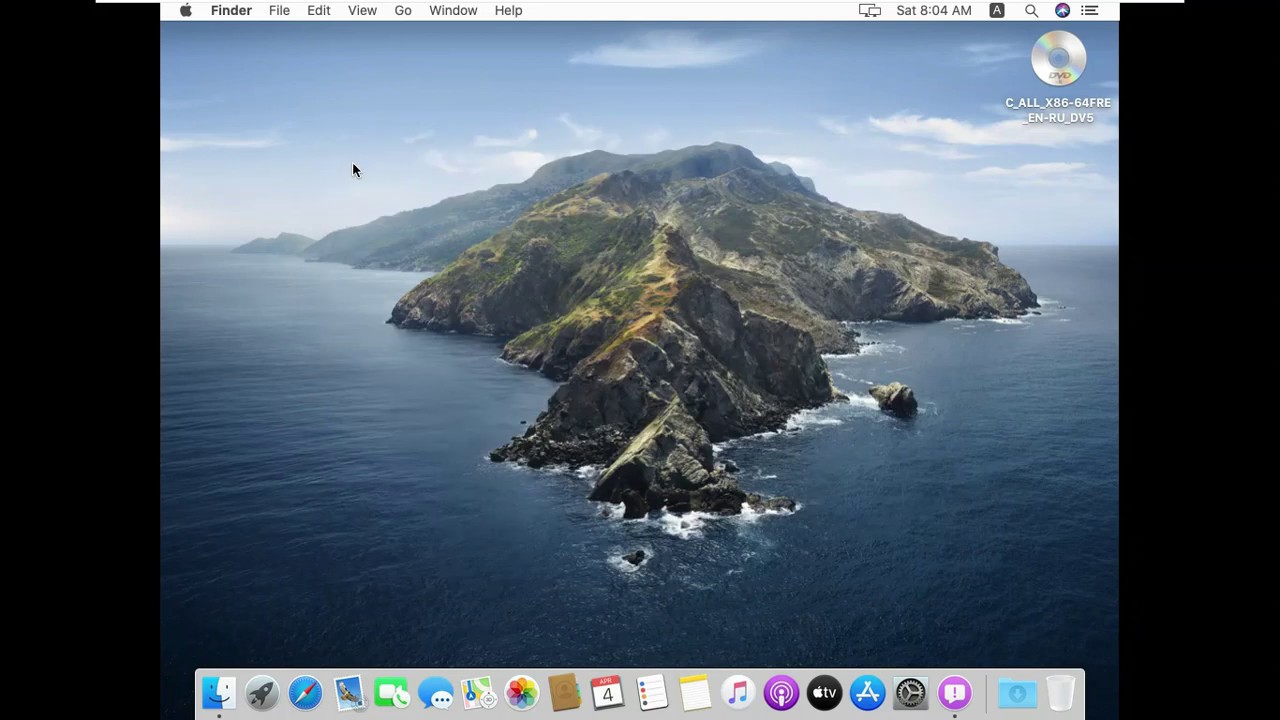This screenshot has width=1280, height=720.
Task: Click the Sat 8:04 AM clock
Action: tap(934, 10)
